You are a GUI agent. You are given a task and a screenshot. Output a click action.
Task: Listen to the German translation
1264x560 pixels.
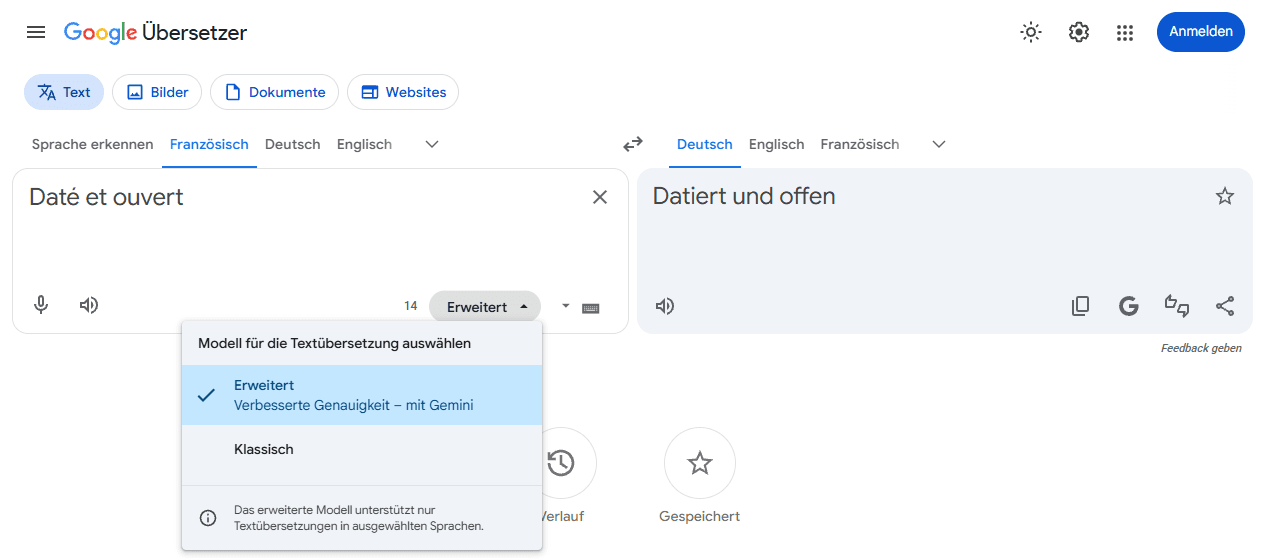click(x=665, y=306)
